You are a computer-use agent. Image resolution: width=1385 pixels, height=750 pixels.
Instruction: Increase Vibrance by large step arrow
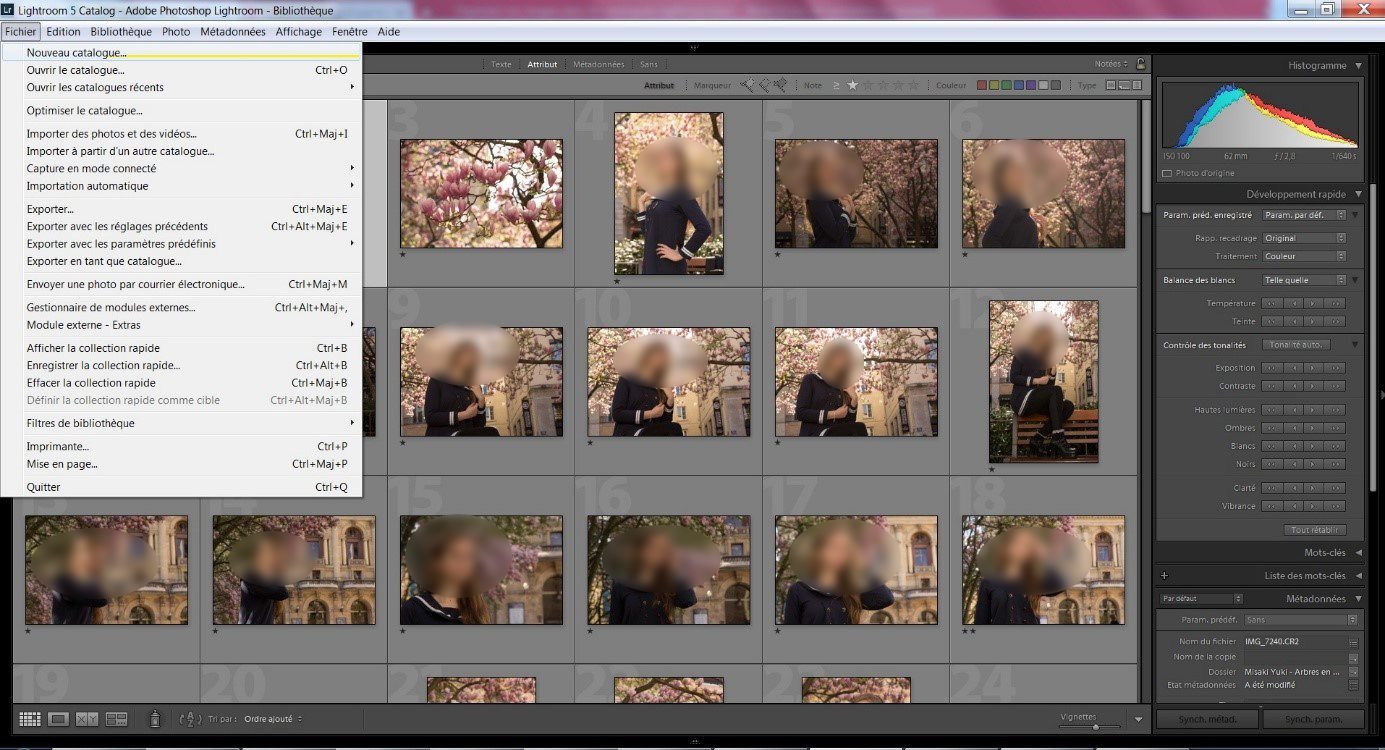[x=1334, y=506]
